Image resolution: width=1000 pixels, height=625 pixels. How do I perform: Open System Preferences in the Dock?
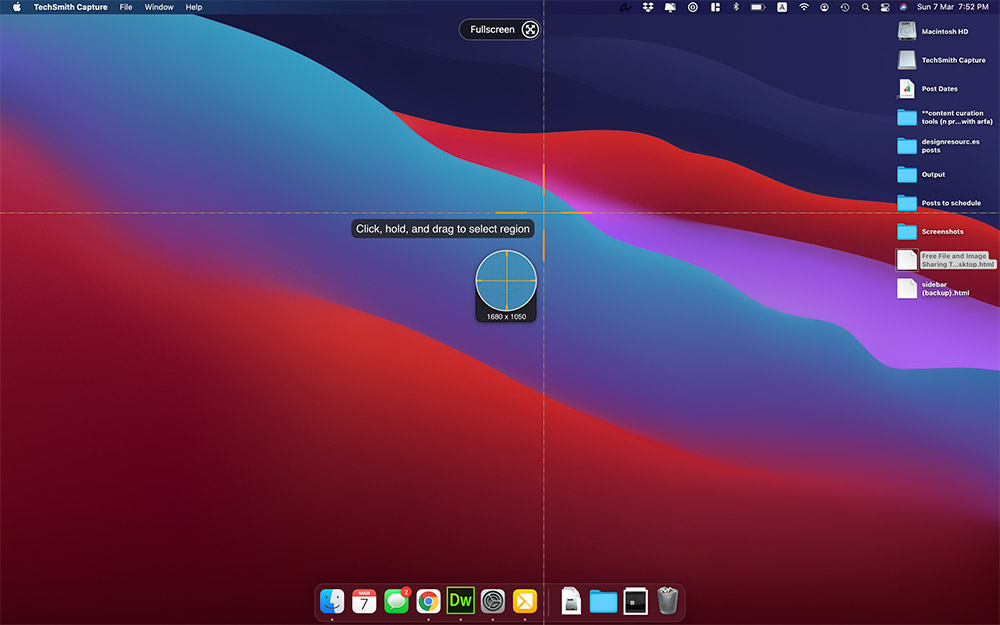point(492,601)
